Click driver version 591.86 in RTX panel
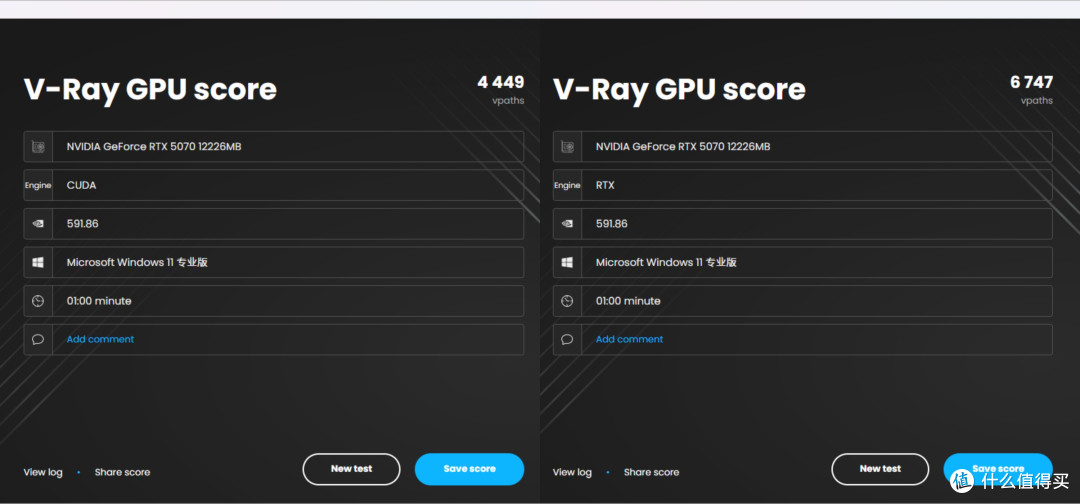The width and height of the screenshot is (1080, 504). [x=612, y=224]
